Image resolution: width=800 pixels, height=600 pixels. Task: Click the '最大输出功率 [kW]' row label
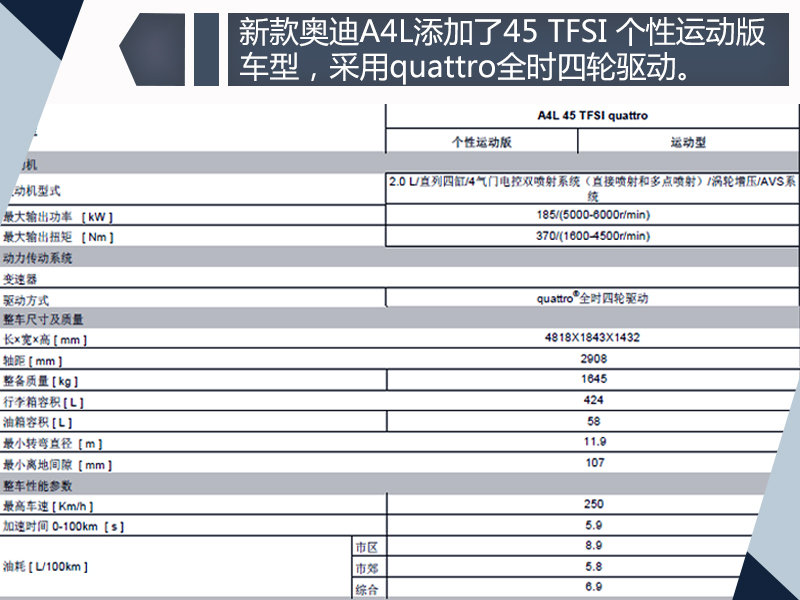point(58,217)
